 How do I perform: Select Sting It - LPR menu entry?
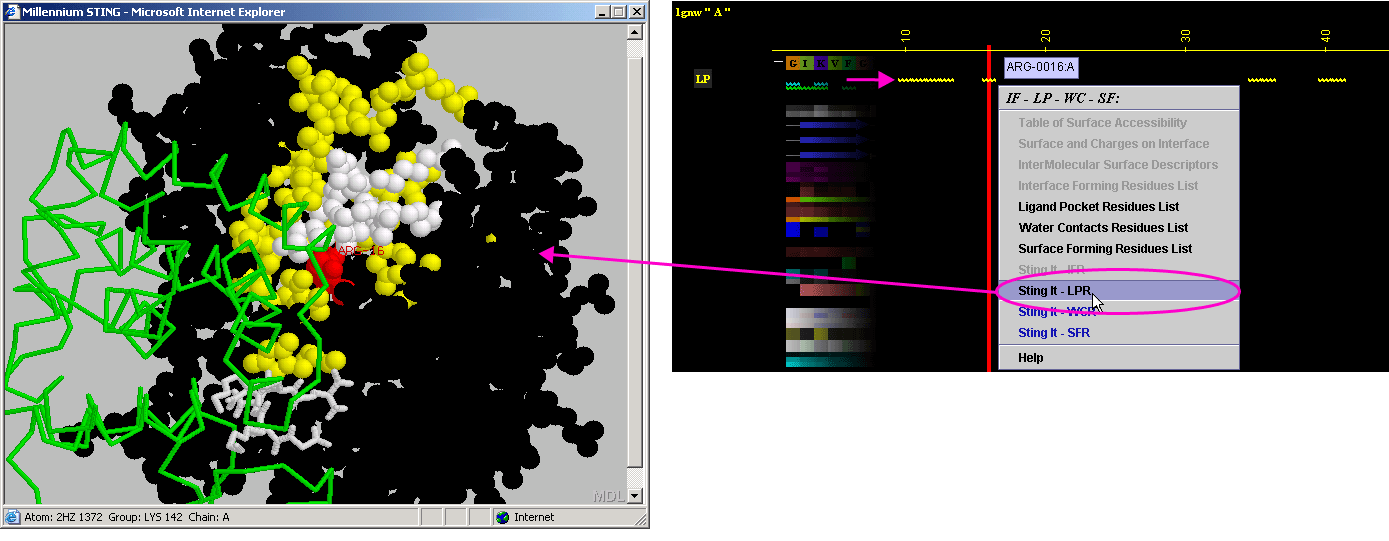coord(1054,291)
